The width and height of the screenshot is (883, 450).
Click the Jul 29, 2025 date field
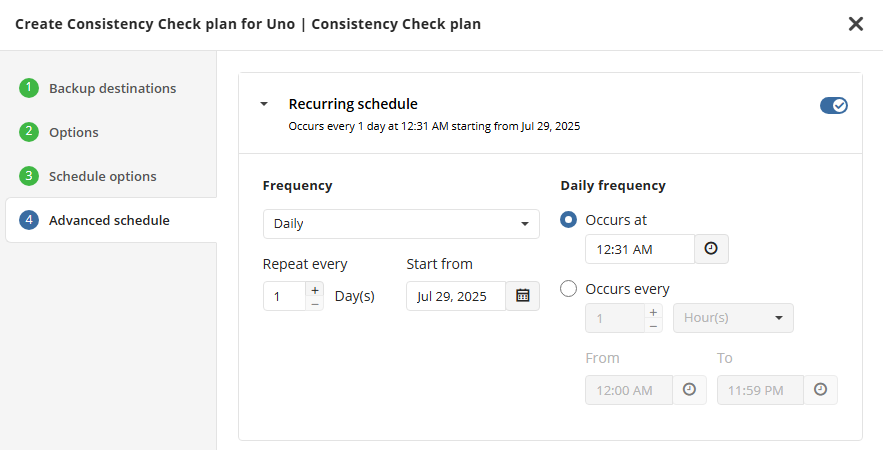(x=456, y=296)
